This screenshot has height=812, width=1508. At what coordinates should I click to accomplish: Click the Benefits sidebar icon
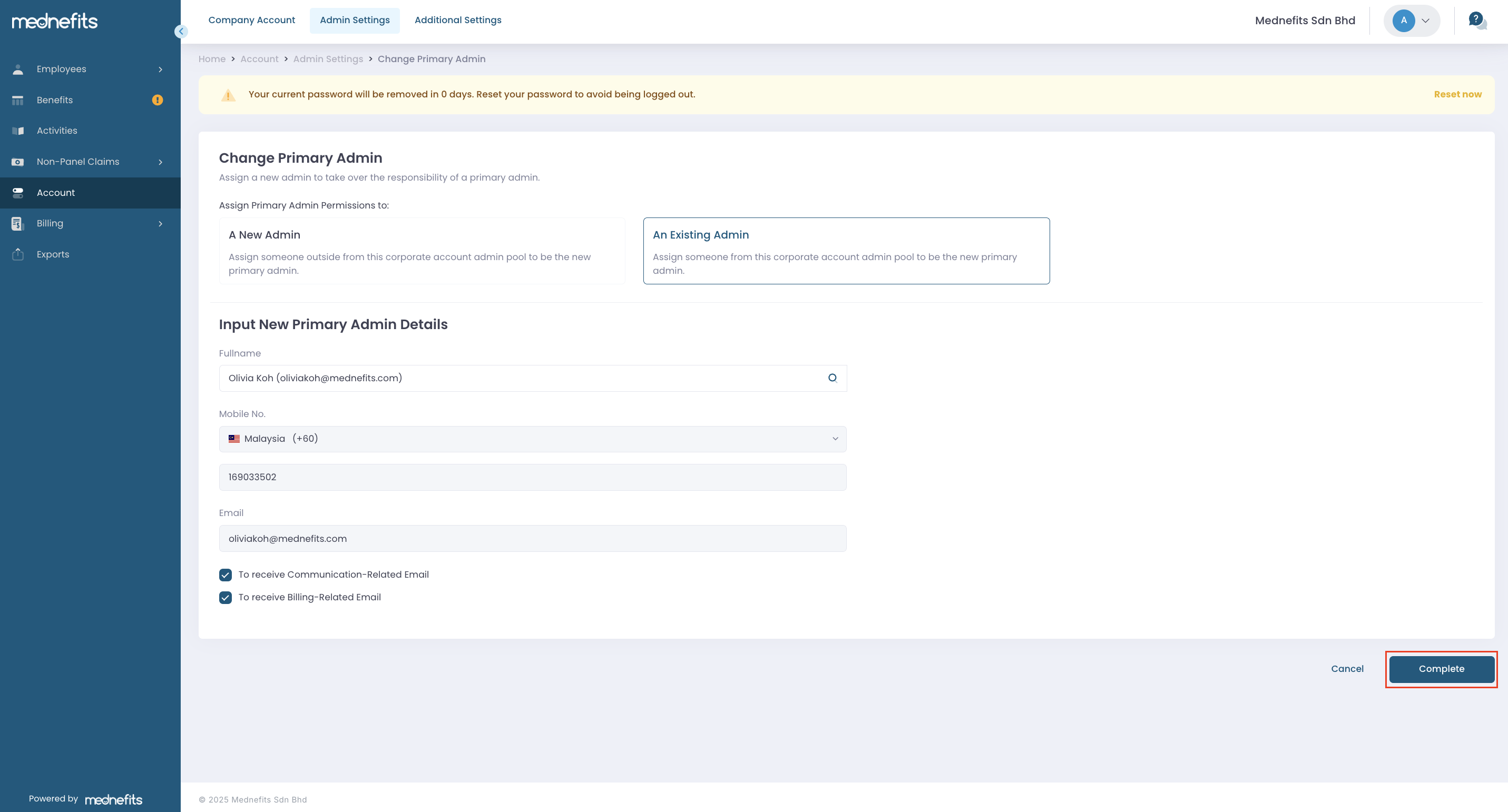pyautogui.click(x=18, y=100)
